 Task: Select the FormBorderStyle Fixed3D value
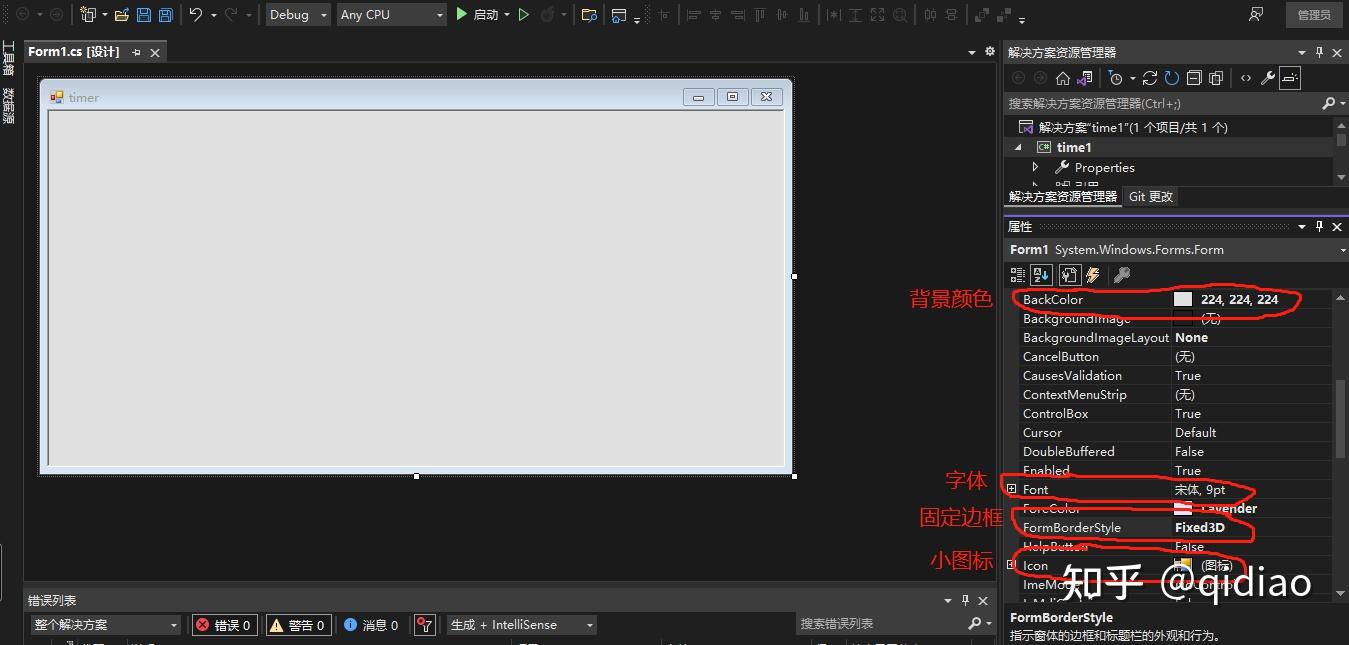pyautogui.click(x=1199, y=527)
